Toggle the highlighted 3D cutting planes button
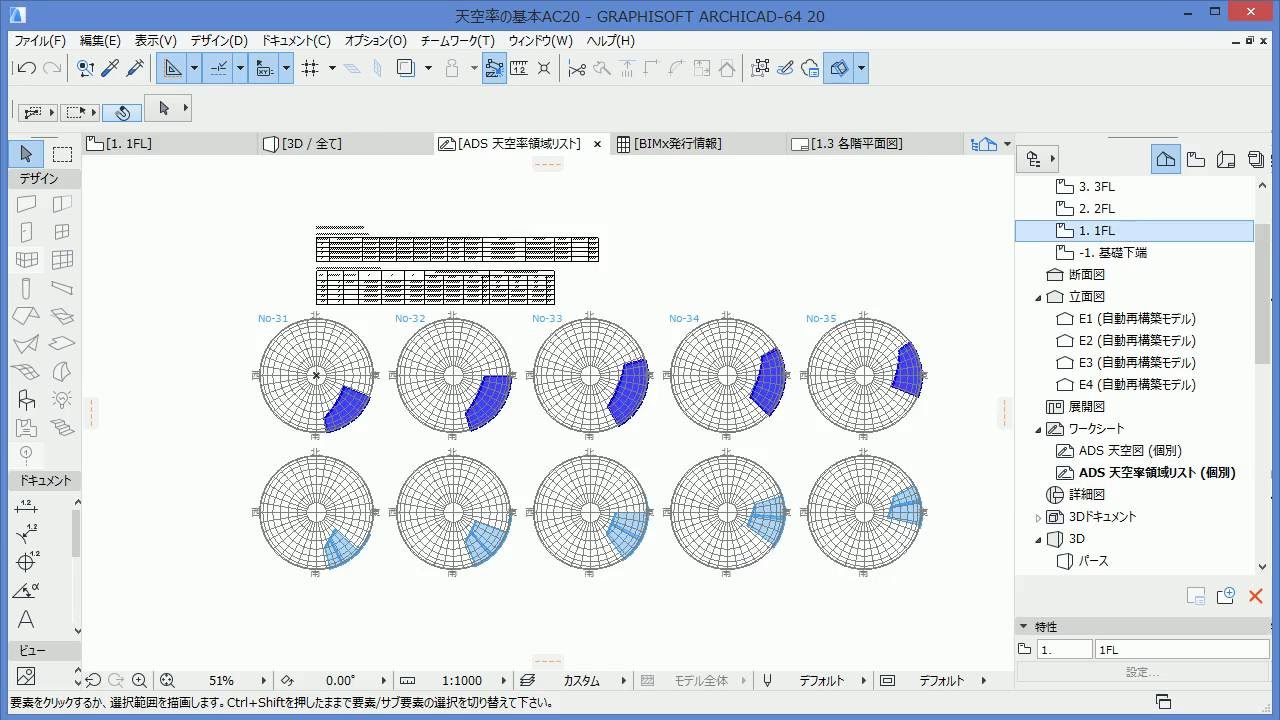The width and height of the screenshot is (1280, 720). [839, 68]
